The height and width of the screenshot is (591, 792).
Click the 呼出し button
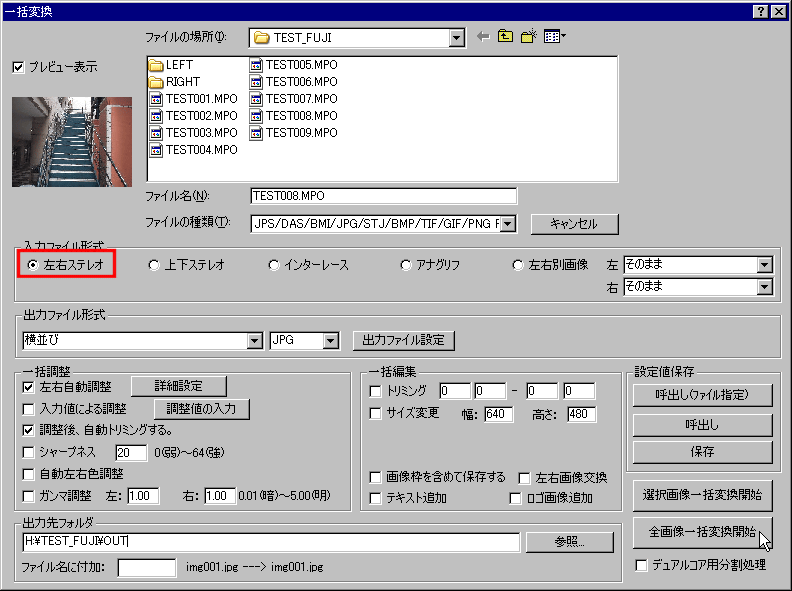702,425
